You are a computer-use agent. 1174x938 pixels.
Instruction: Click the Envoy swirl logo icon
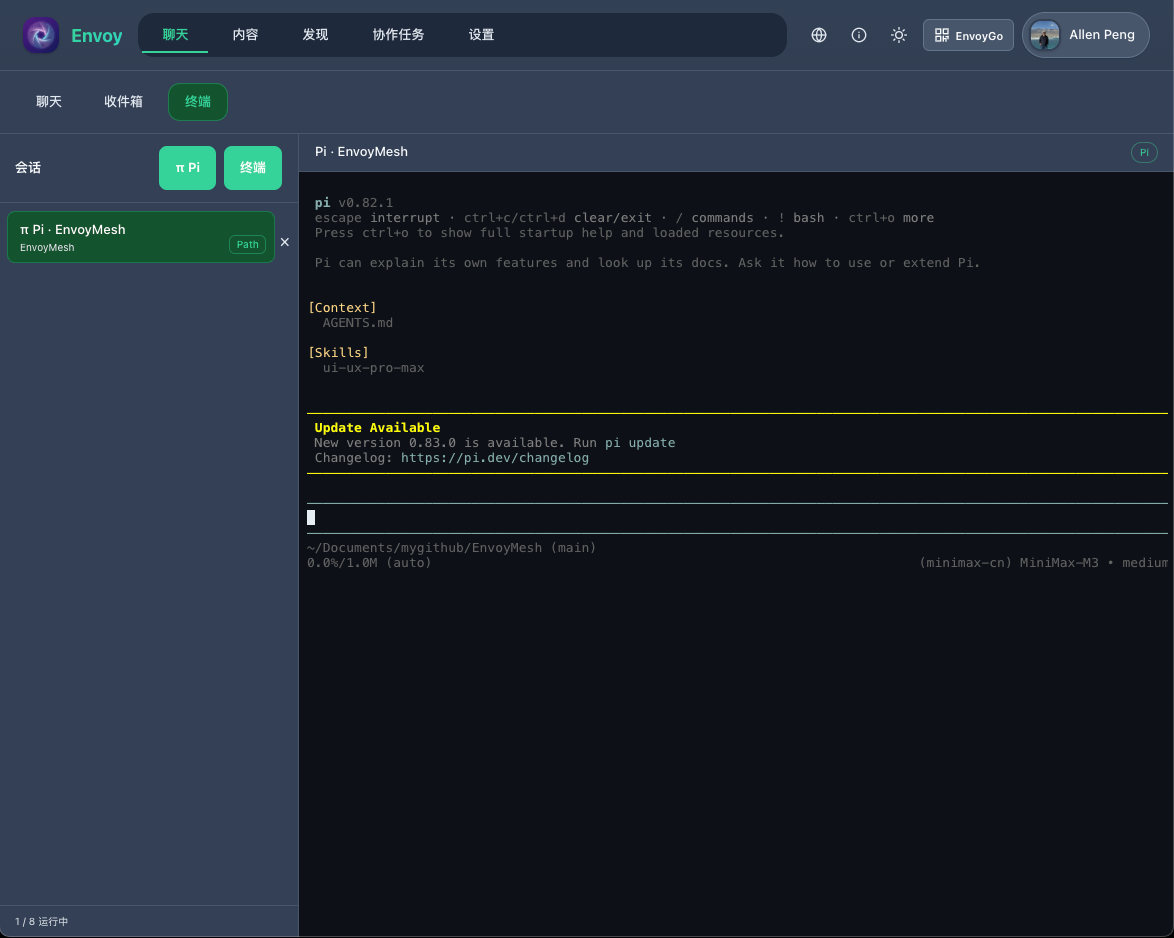[40, 35]
